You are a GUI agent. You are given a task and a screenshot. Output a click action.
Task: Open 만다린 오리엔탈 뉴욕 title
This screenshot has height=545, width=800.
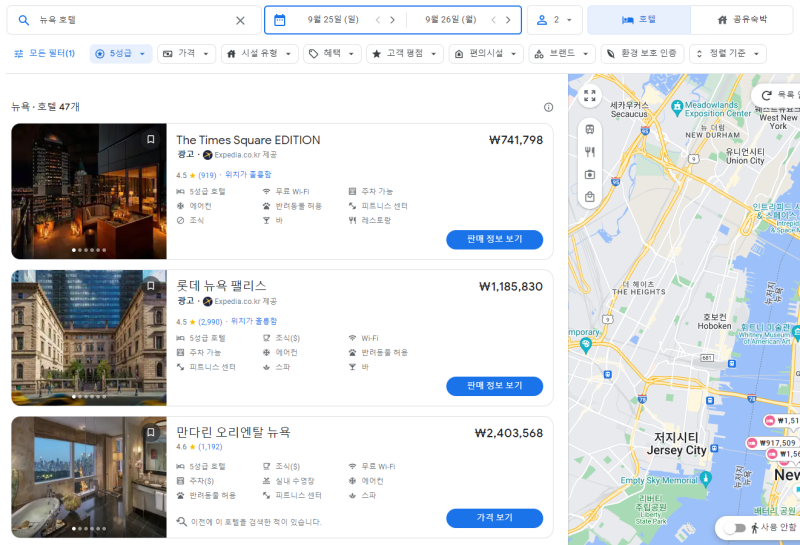click(233, 432)
